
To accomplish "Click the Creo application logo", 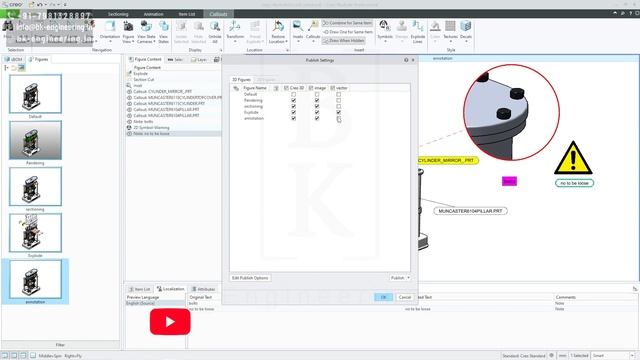I will (x=11, y=4).
